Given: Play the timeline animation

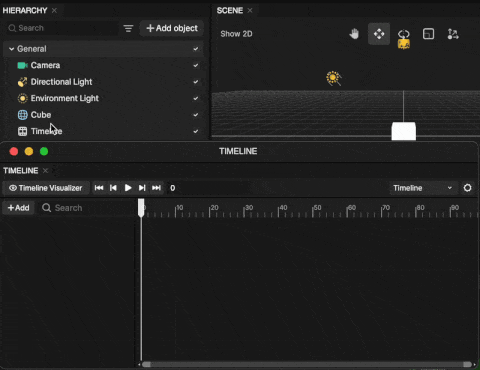Looking at the screenshot, I should point(128,188).
